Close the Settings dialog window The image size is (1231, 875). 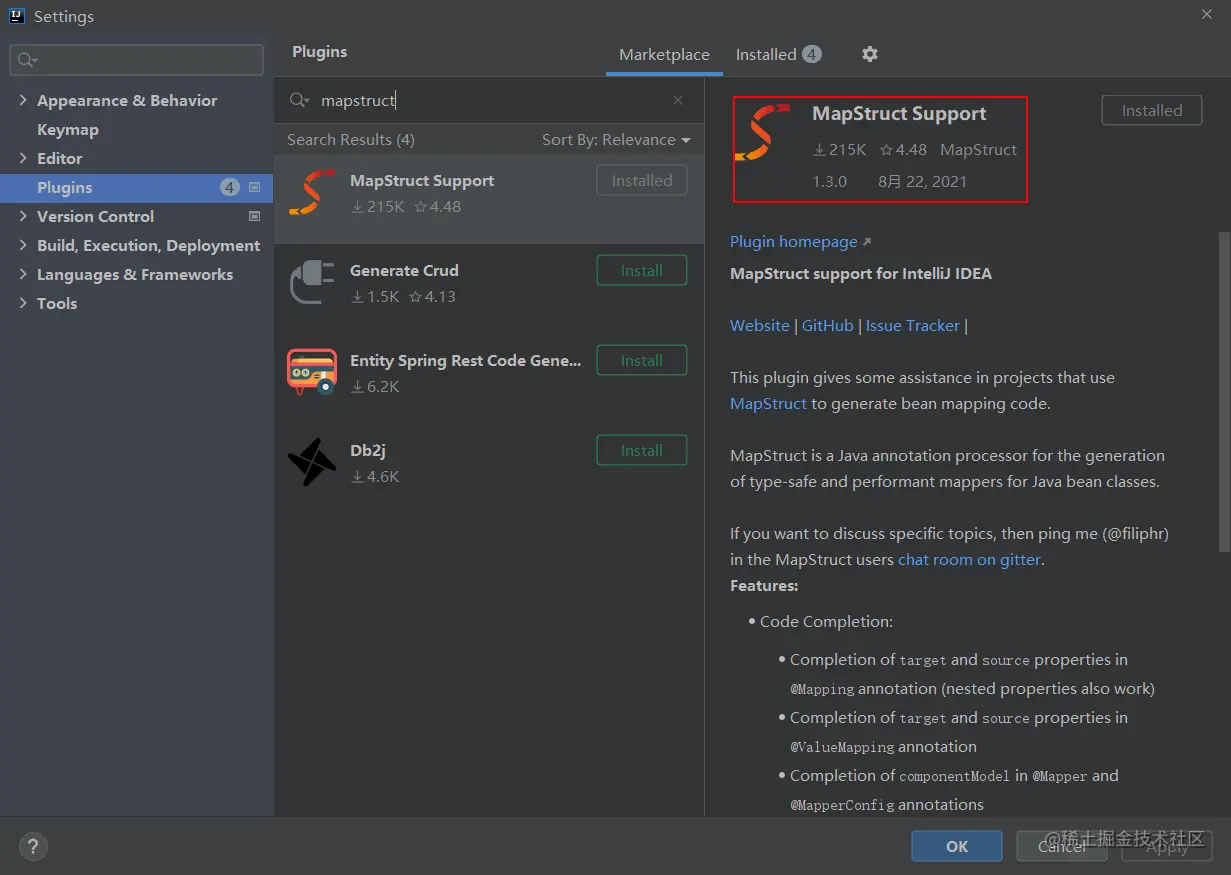point(1207,13)
